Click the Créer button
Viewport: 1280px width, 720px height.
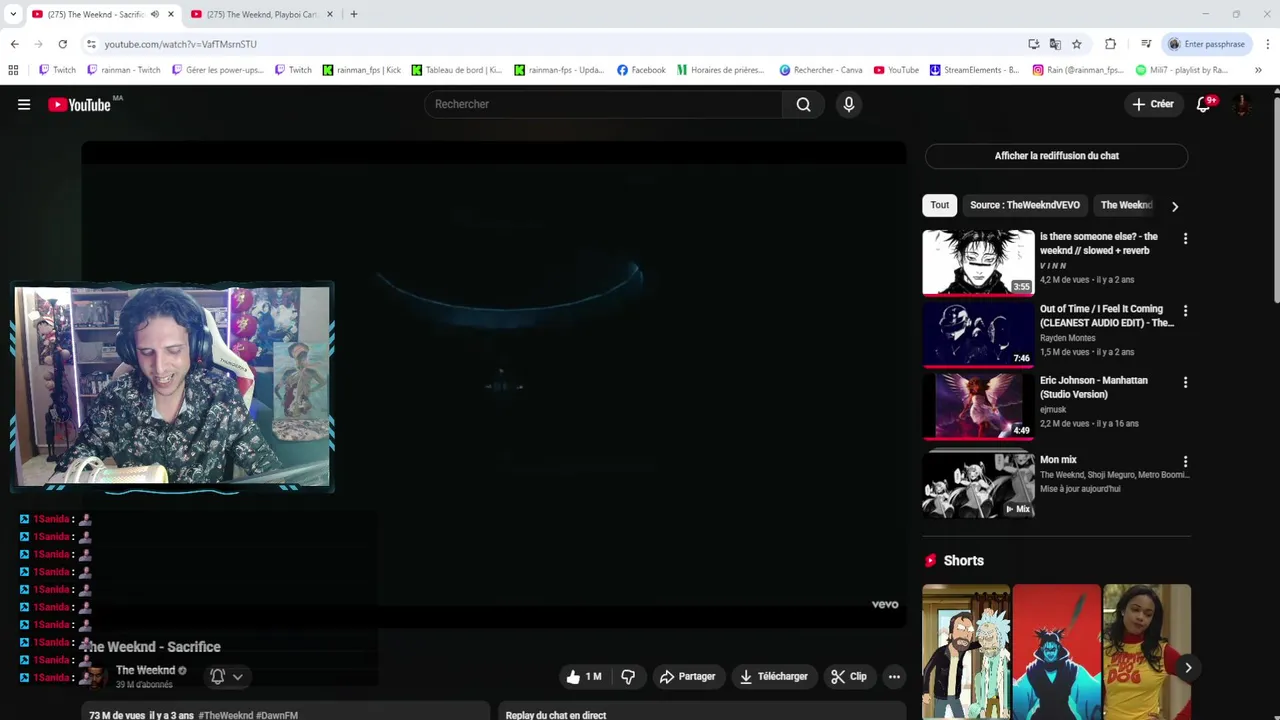[1153, 104]
